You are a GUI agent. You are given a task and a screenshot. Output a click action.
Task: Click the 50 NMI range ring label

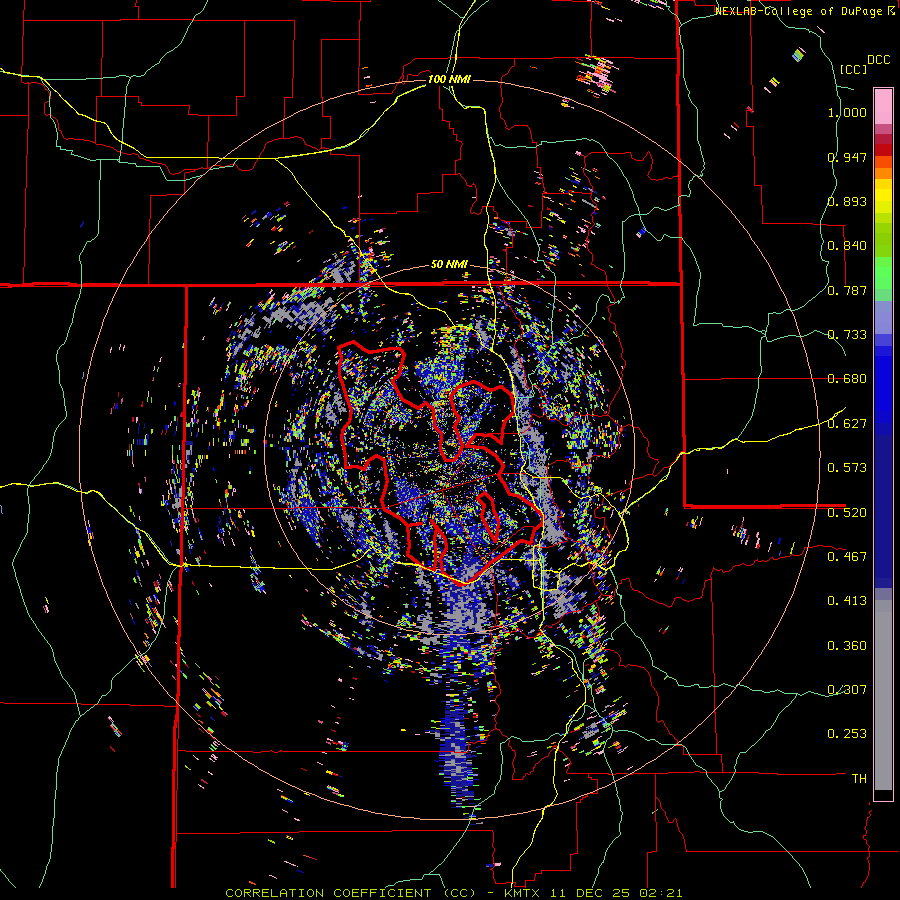(449, 265)
